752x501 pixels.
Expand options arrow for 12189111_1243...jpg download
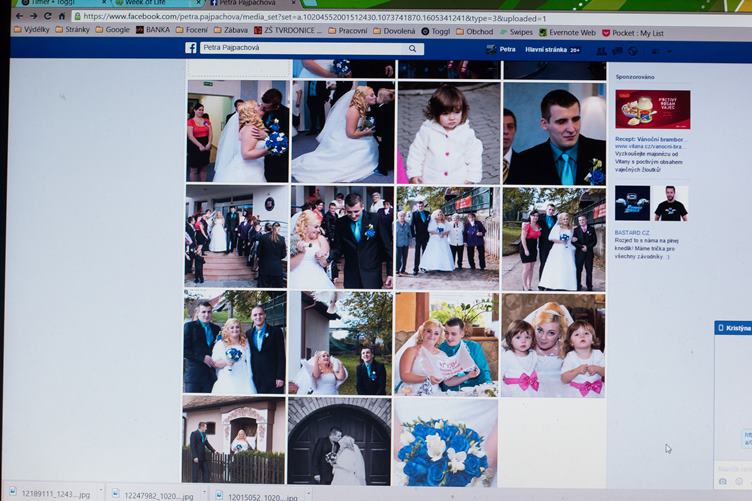(101, 491)
